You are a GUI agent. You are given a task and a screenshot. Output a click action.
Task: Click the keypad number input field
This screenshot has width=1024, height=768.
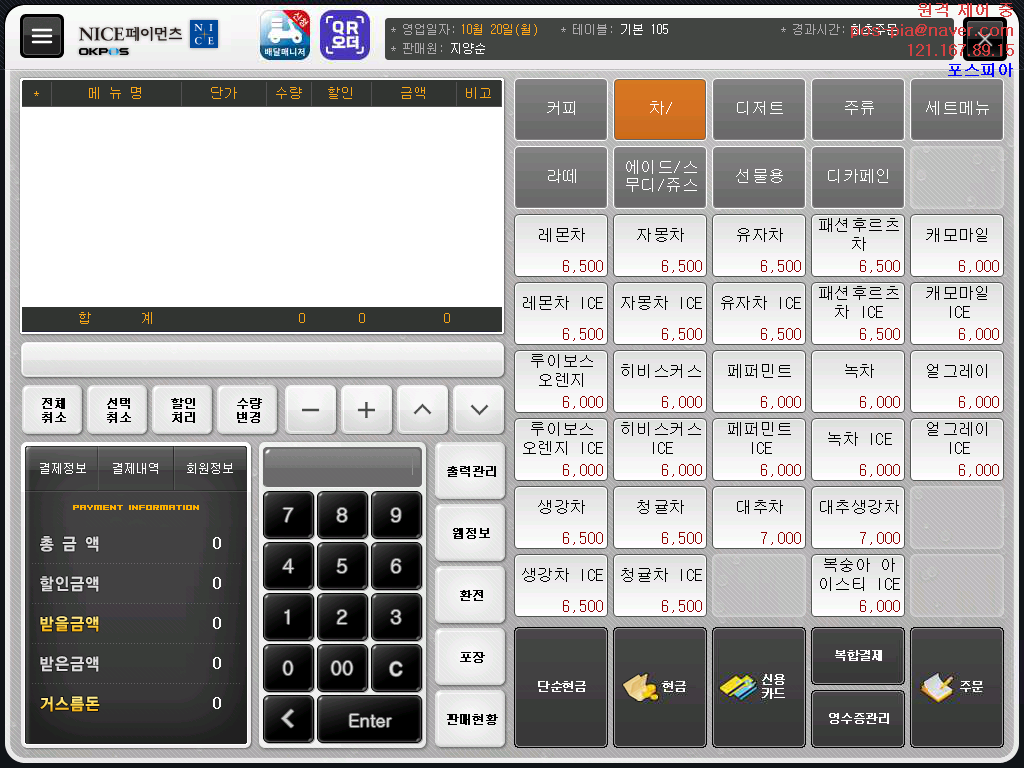(x=342, y=466)
